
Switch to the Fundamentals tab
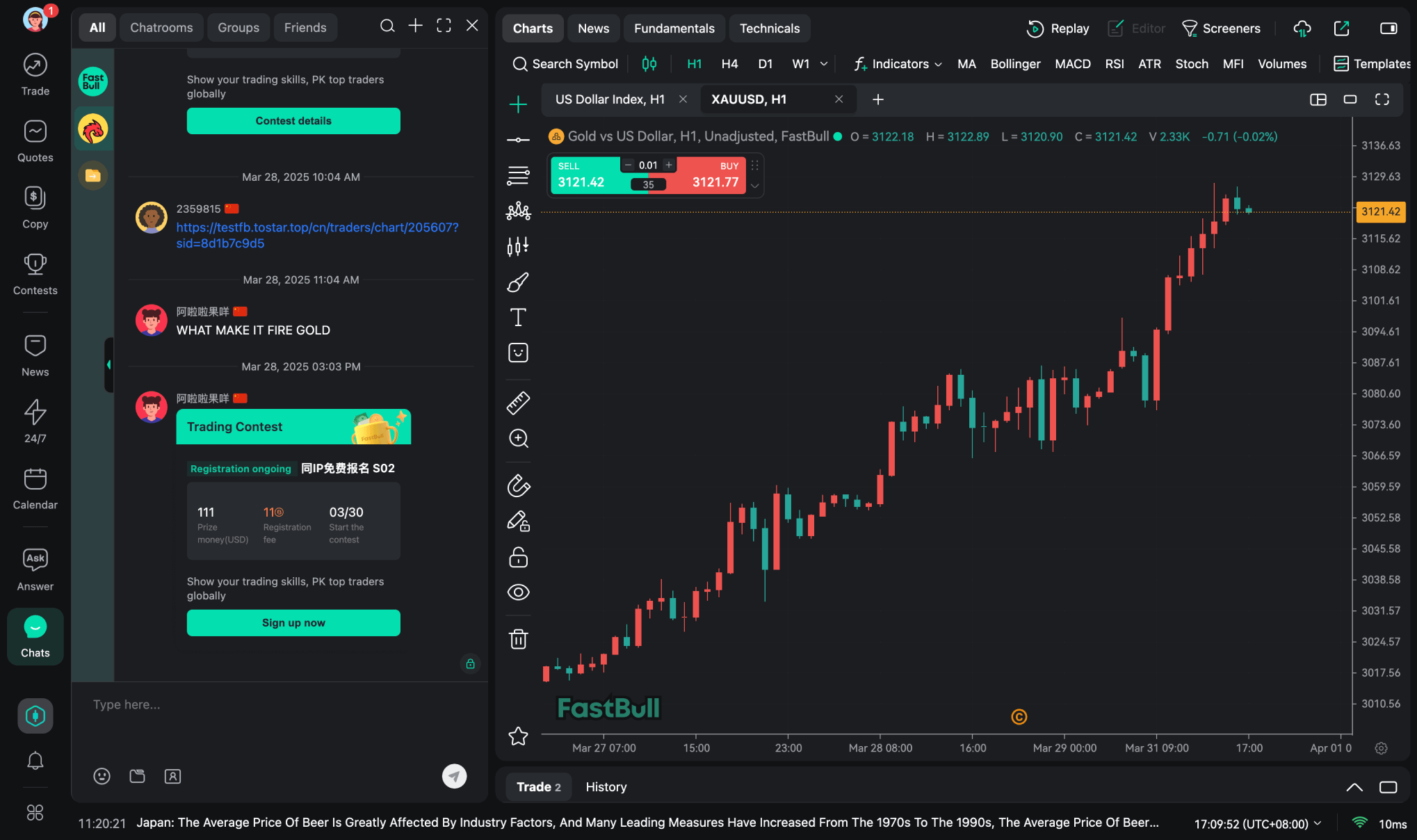[674, 29]
